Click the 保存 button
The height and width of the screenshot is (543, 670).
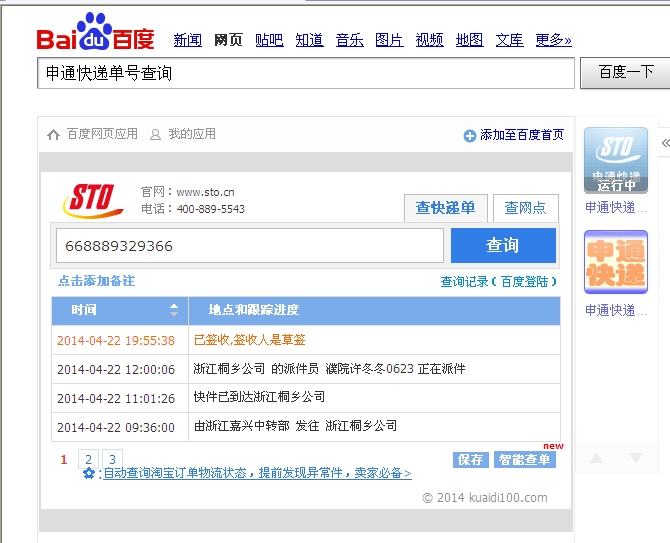(470, 460)
